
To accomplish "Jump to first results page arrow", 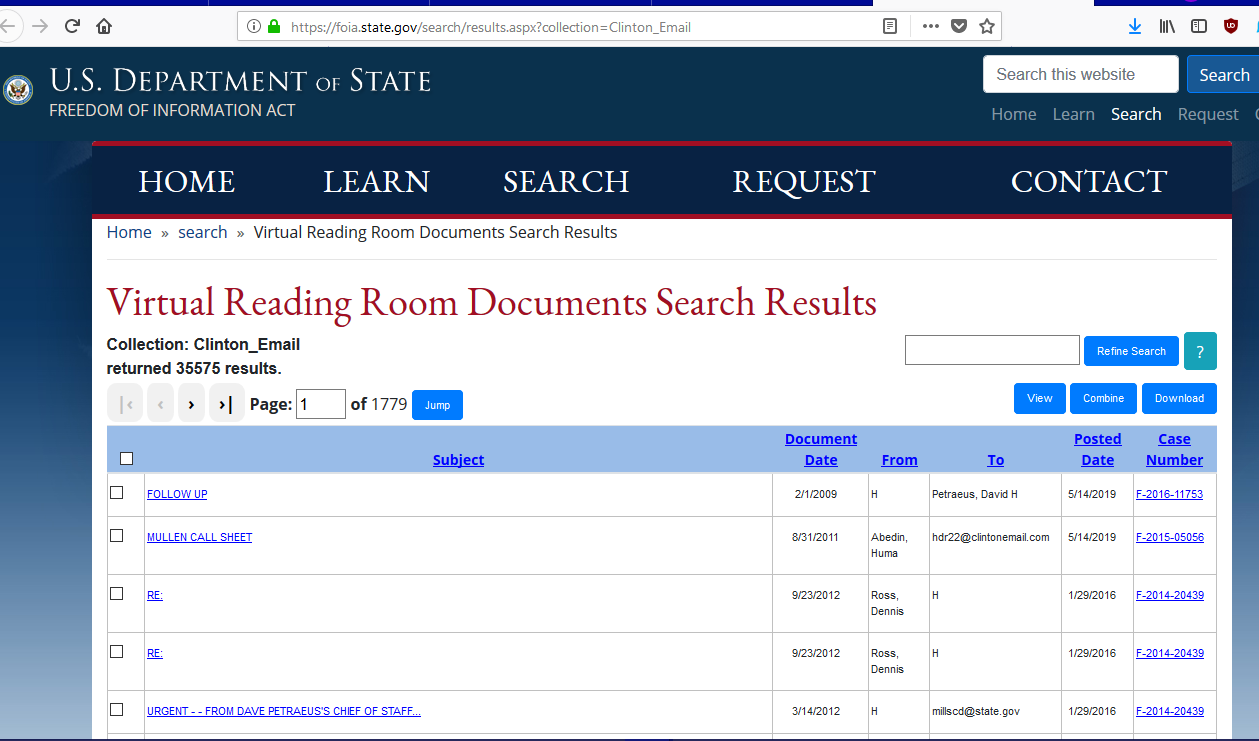I will click(x=125, y=404).
